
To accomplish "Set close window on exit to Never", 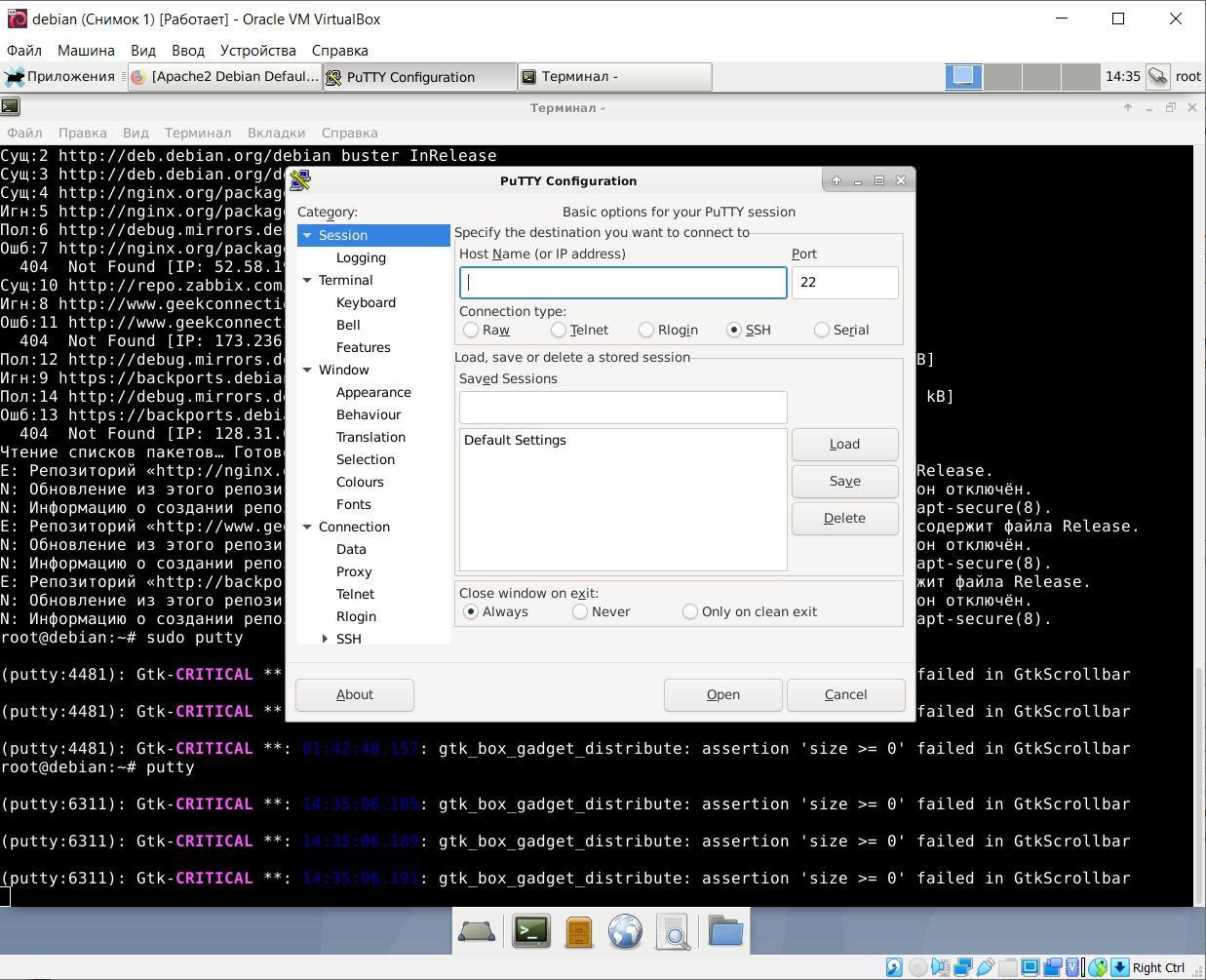I will tap(580, 611).
